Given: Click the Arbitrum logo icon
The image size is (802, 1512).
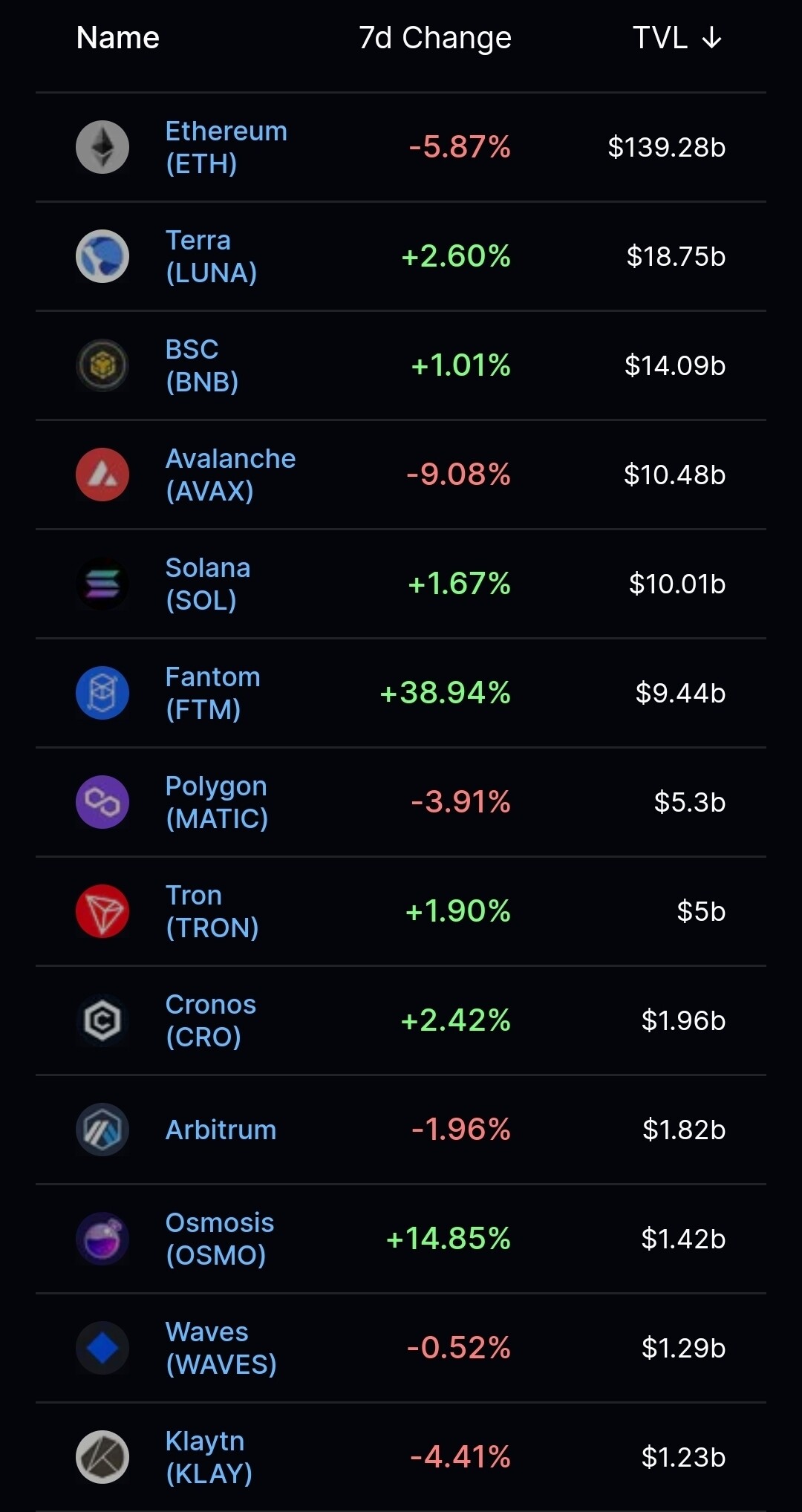Looking at the screenshot, I should pyautogui.click(x=102, y=1130).
